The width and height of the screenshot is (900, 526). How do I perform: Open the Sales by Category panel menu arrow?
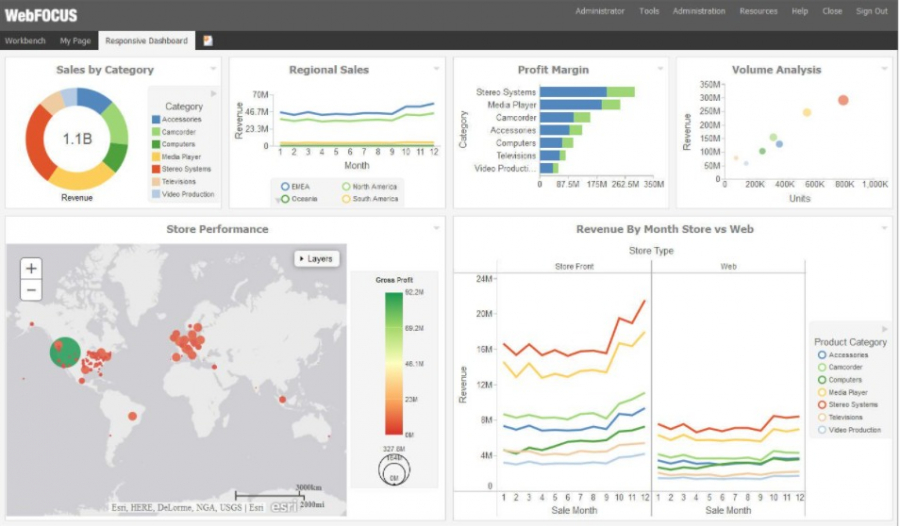tap(213, 69)
